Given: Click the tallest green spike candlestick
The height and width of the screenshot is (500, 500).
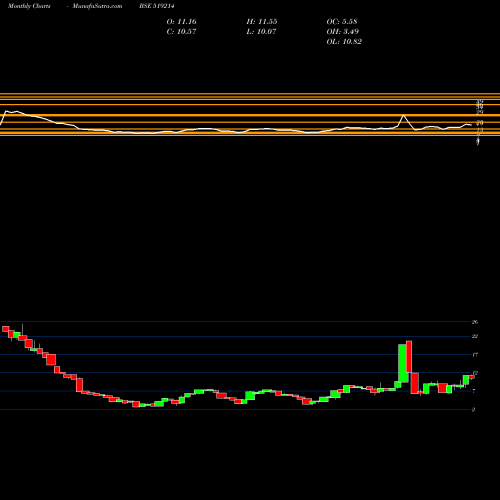Looking at the screenshot, I should point(403,363).
